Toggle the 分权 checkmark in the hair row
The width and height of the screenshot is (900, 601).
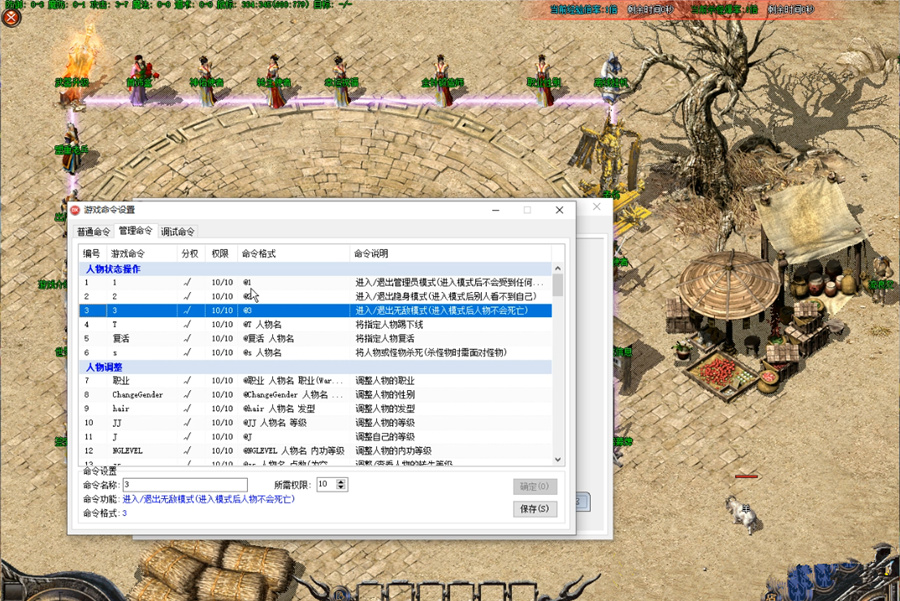click(x=188, y=409)
